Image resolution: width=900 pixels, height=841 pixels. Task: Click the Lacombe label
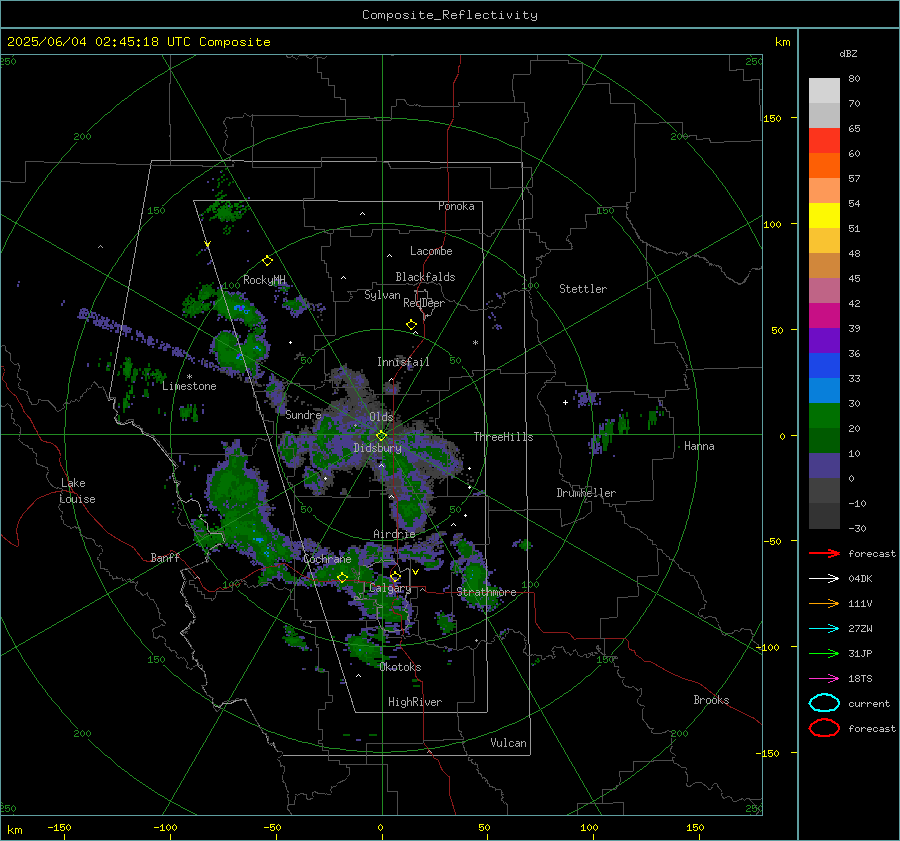point(431,251)
